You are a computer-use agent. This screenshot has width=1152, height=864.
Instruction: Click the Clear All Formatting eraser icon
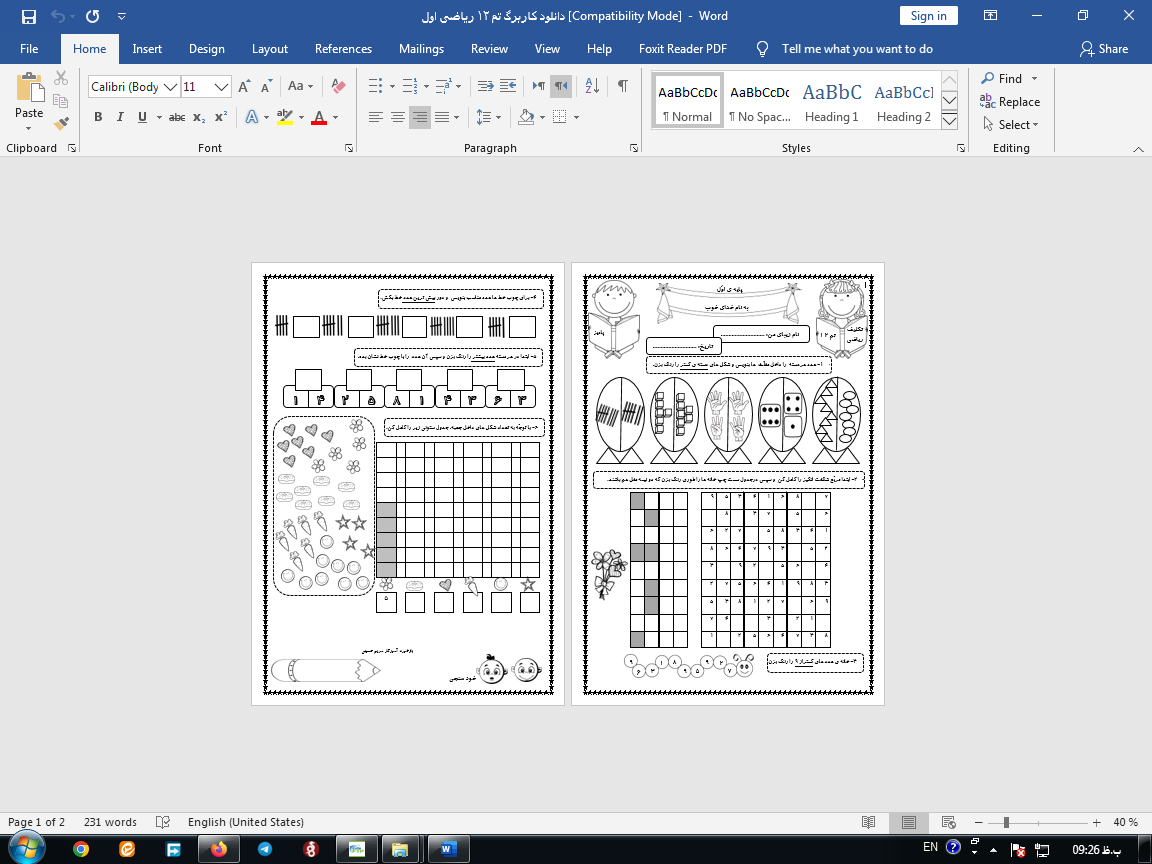tap(338, 87)
